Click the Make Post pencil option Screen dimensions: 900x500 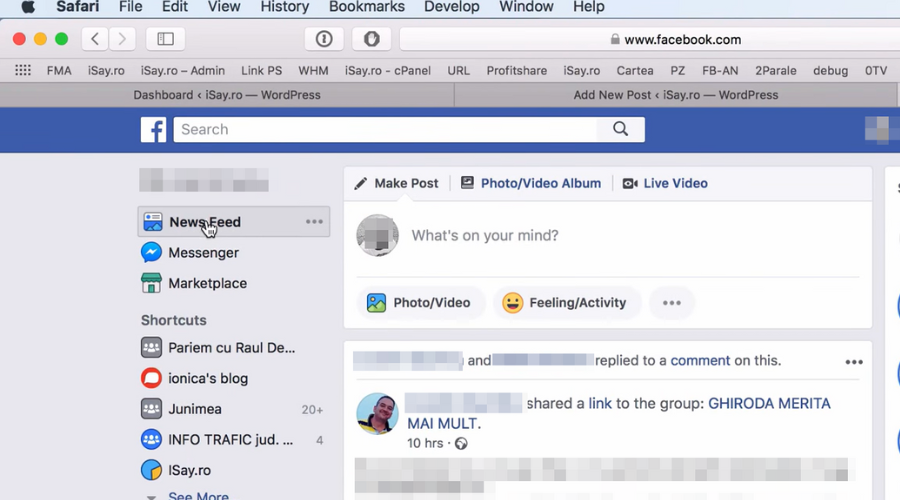coord(396,183)
